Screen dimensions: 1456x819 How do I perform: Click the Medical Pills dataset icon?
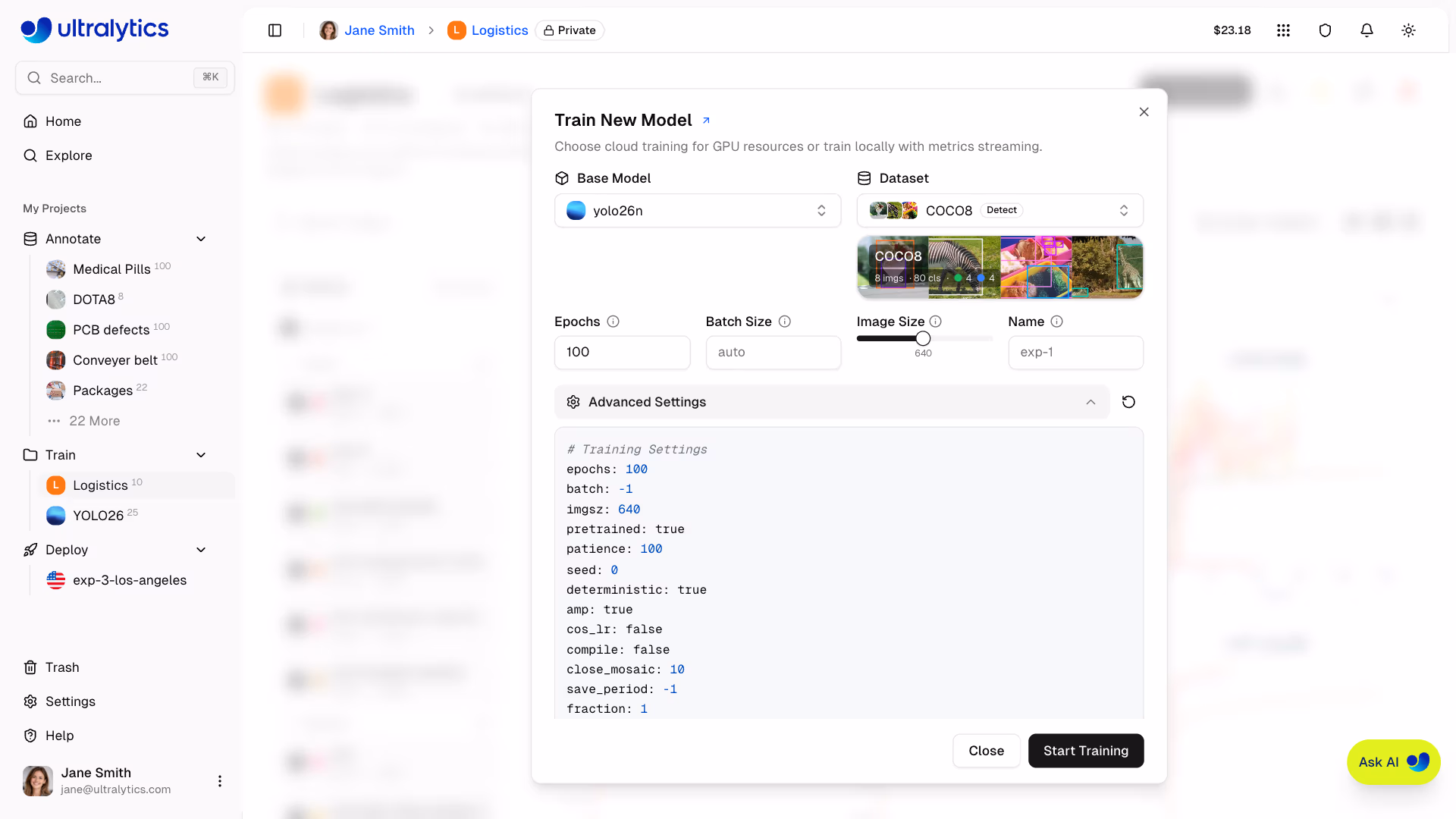click(55, 269)
